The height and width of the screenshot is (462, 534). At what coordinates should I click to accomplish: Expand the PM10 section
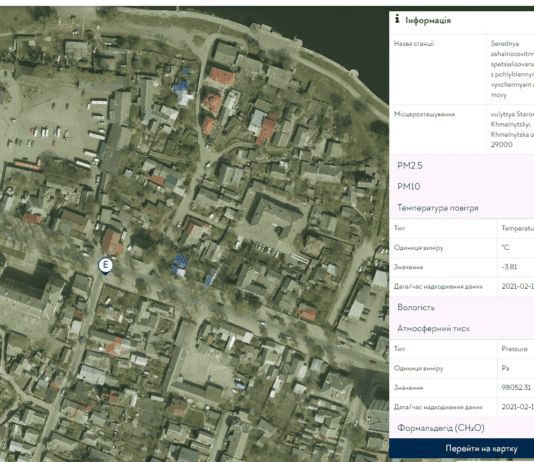[461, 187]
